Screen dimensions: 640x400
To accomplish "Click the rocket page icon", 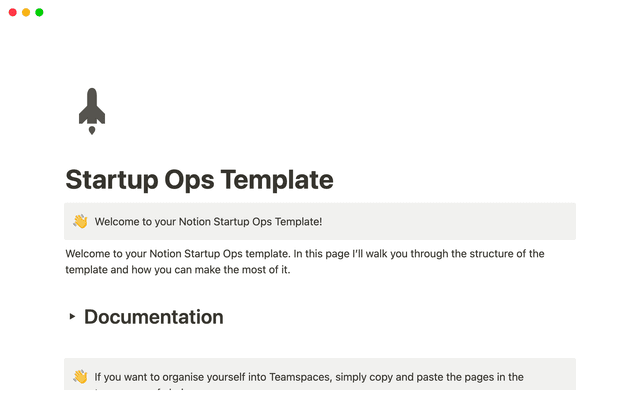I will coord(91,111).
